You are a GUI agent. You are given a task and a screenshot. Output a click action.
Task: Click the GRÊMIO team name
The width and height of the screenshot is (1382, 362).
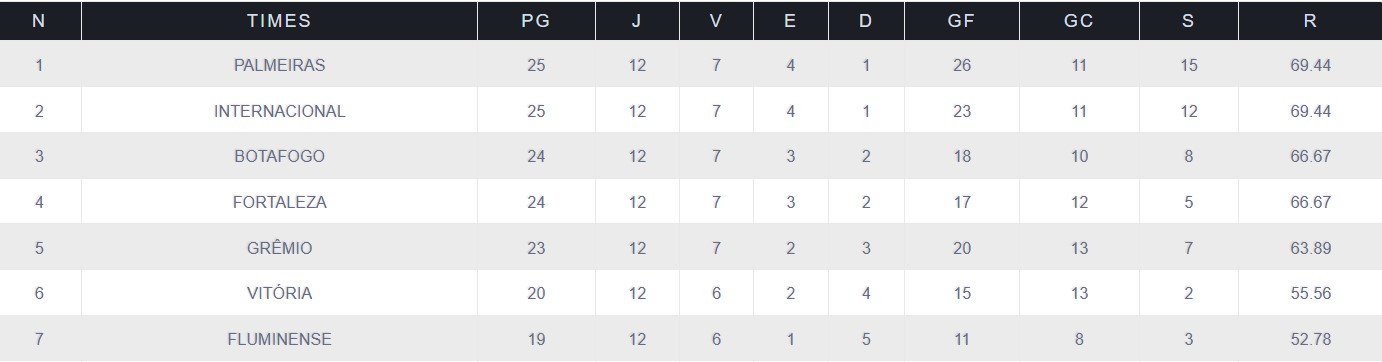point(279,248)
